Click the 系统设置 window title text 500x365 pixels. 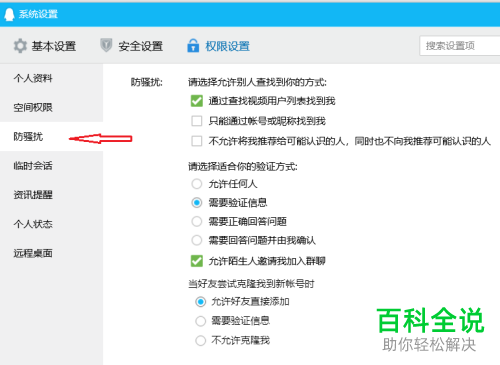tap(38, 14)
